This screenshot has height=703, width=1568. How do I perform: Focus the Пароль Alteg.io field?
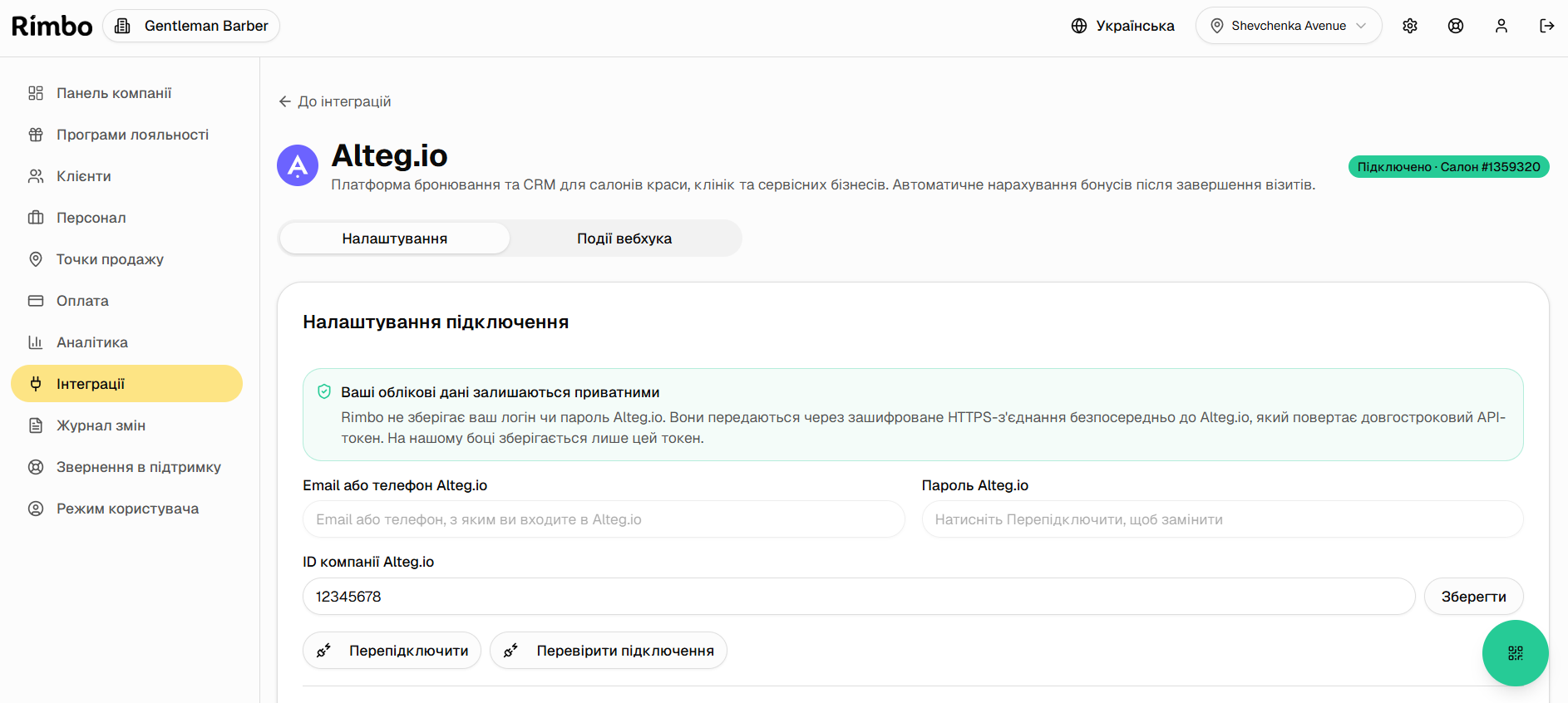1222,519
